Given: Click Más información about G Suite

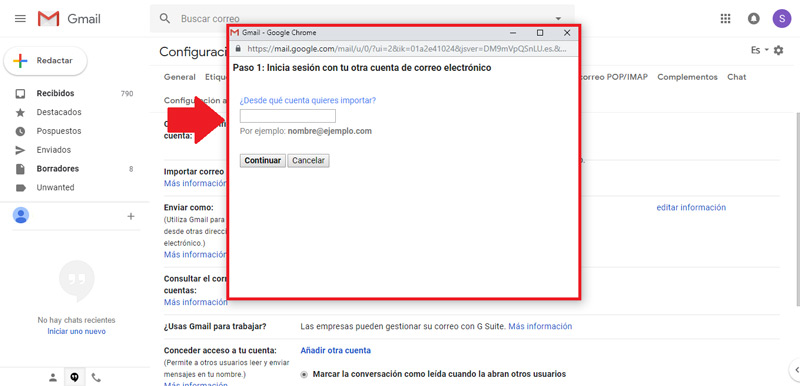Looking at the screenshot, I should pyautogui.click(x=540, y=326).
